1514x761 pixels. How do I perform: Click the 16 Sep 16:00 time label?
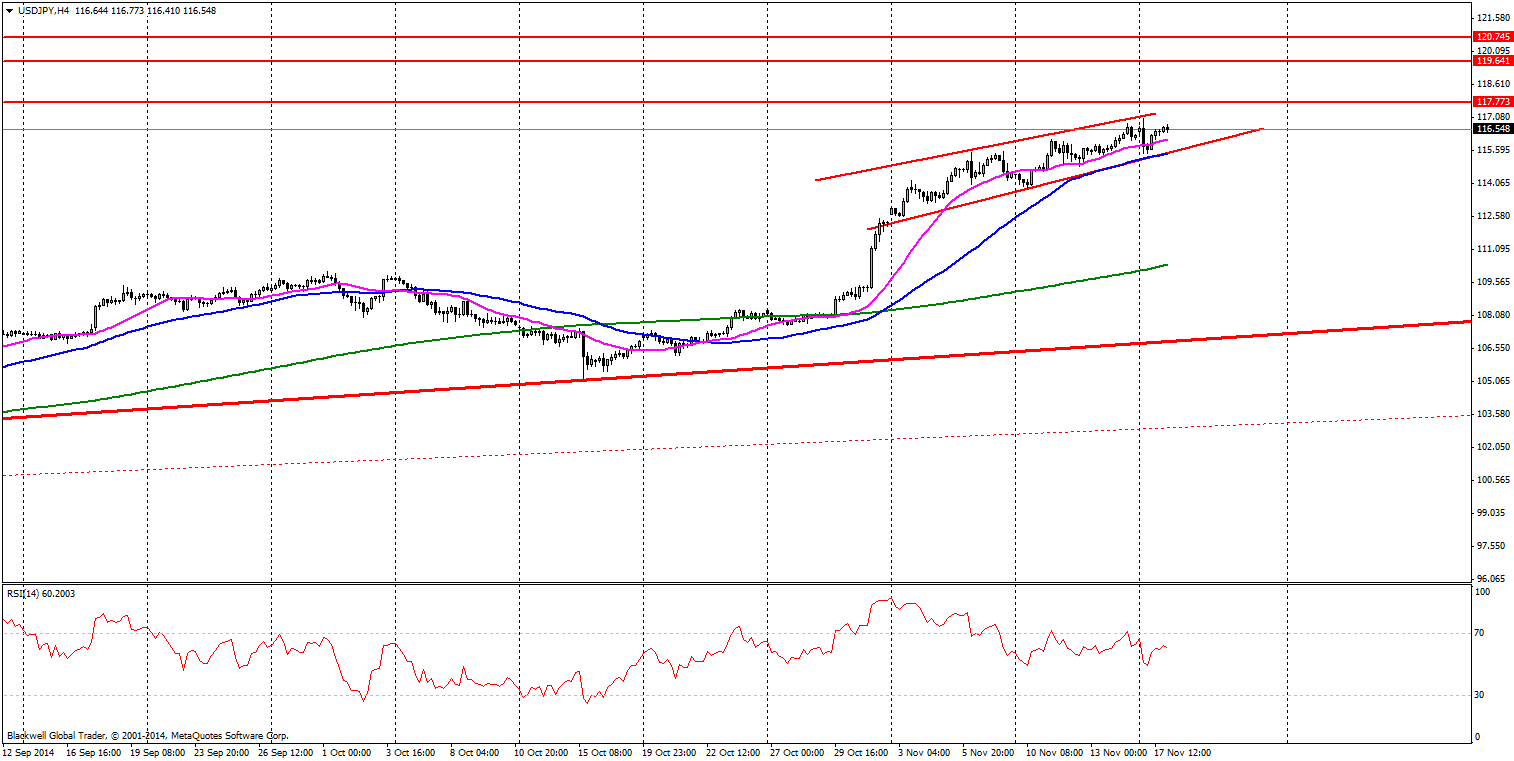click(x=92, y=751)
